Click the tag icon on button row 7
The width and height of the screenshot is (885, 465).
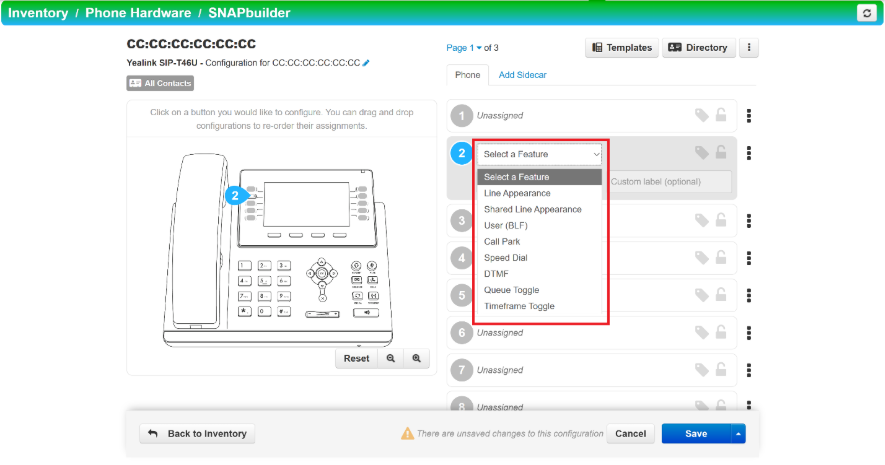pyautogui.click(x=702, y=370)
